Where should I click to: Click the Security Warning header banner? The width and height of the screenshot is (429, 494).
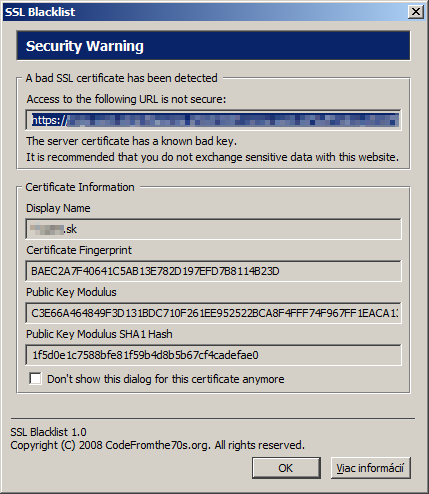coord(213,46)
